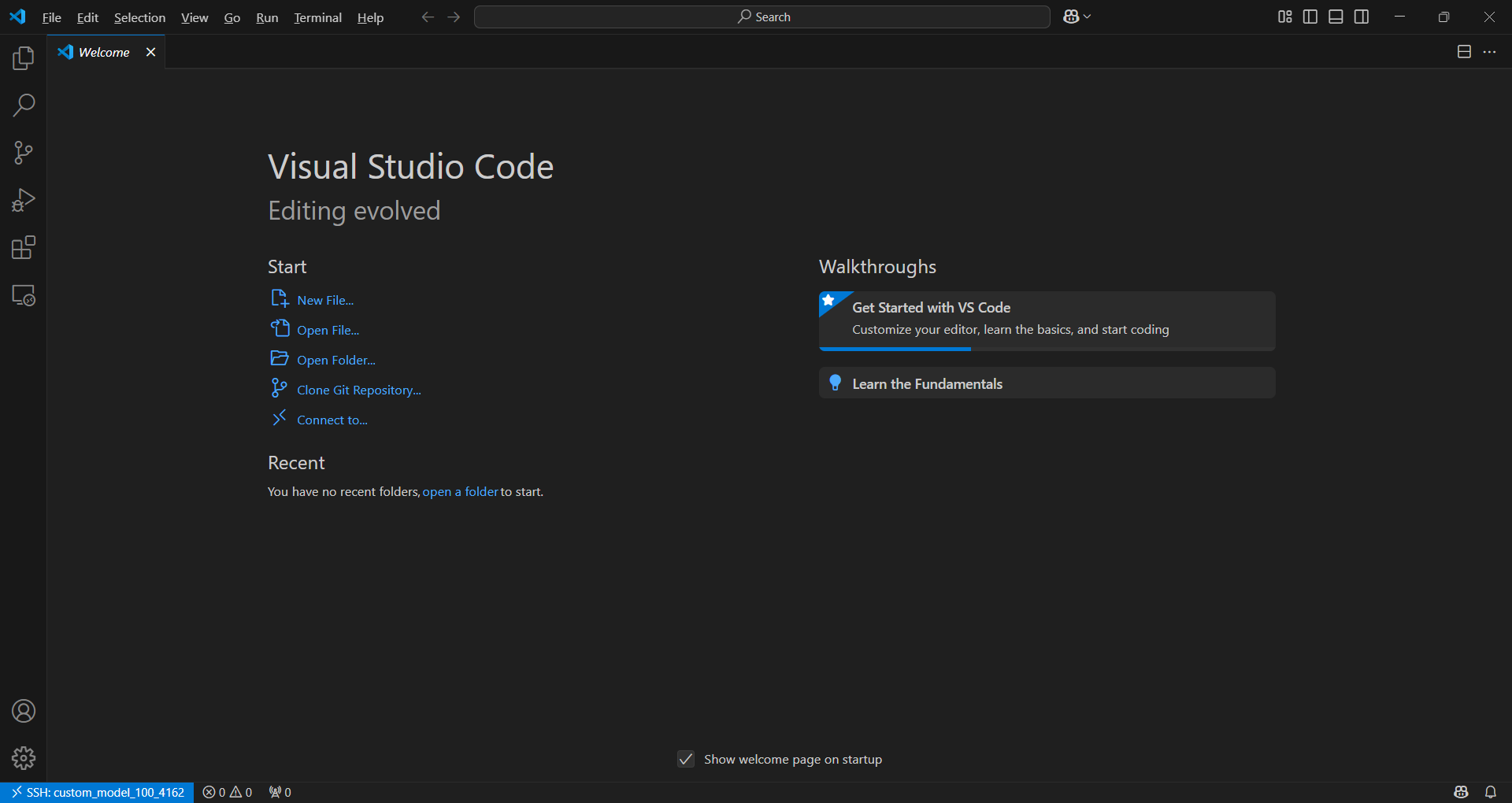The width and height of the screenshot is (1512, 803).
Task: Open the Run and Debug view
Action: (x=24, y=200)
